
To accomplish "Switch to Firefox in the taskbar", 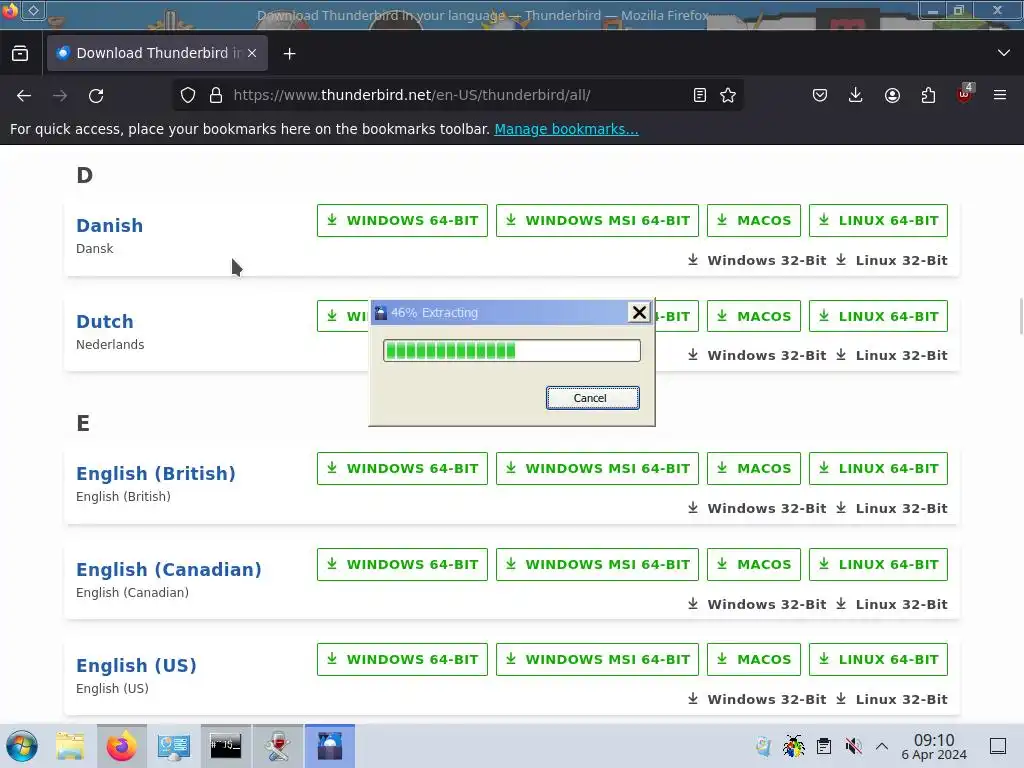I will click(x=121, y=746).
